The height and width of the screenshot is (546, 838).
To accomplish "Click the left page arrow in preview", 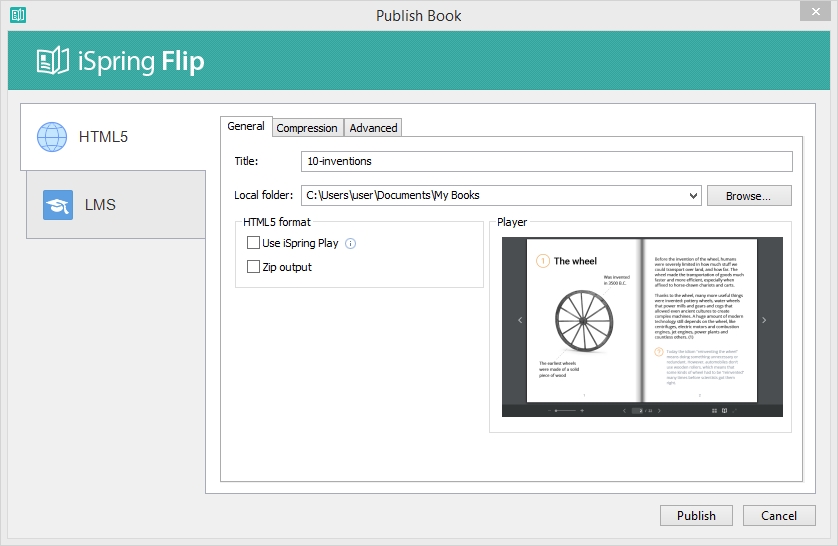I will (x=520, y=320).
